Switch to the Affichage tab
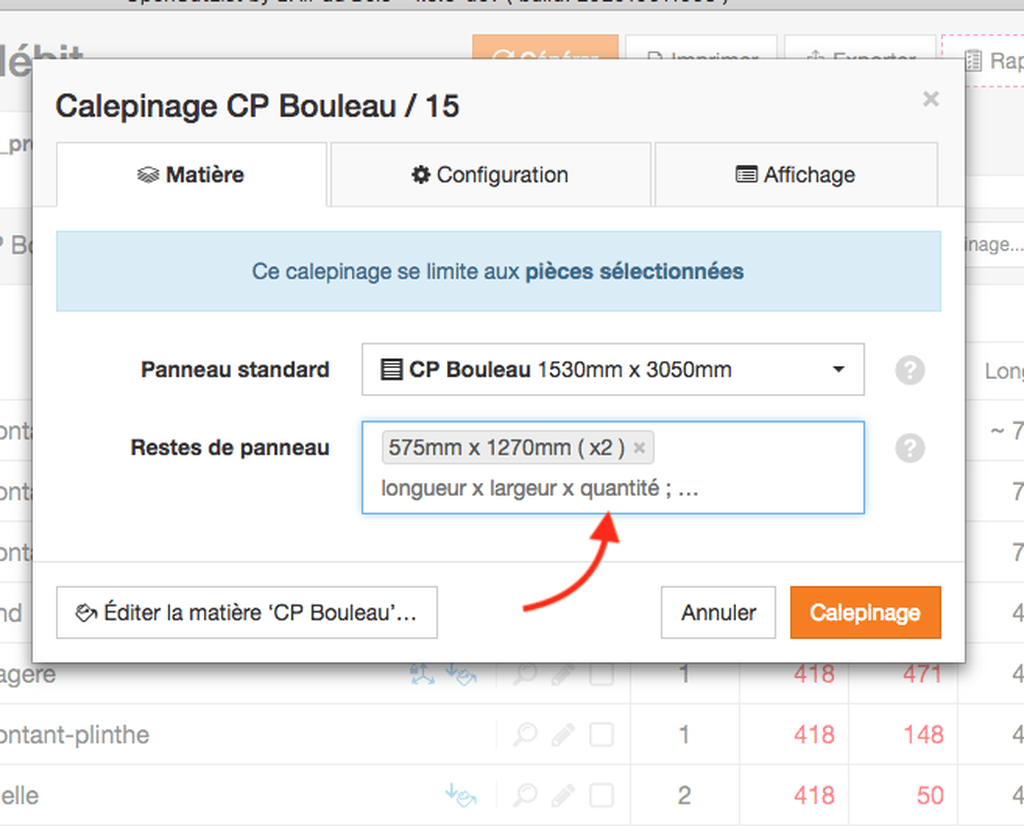This screenshot has width=1024, height=826. coord(795,175)
